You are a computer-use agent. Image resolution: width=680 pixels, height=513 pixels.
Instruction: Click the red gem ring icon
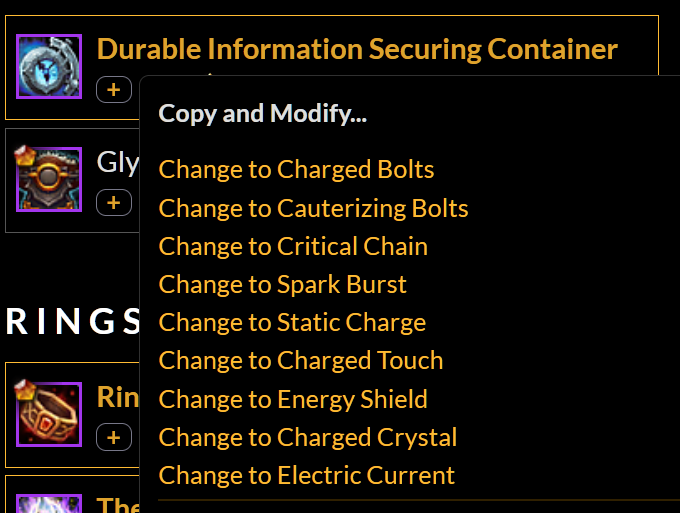tap(49, 414)
